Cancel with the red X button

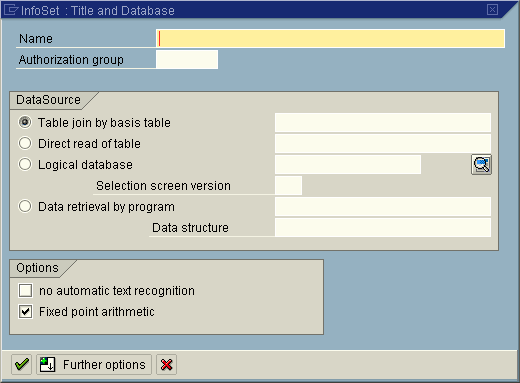click(x=166, y=364)
